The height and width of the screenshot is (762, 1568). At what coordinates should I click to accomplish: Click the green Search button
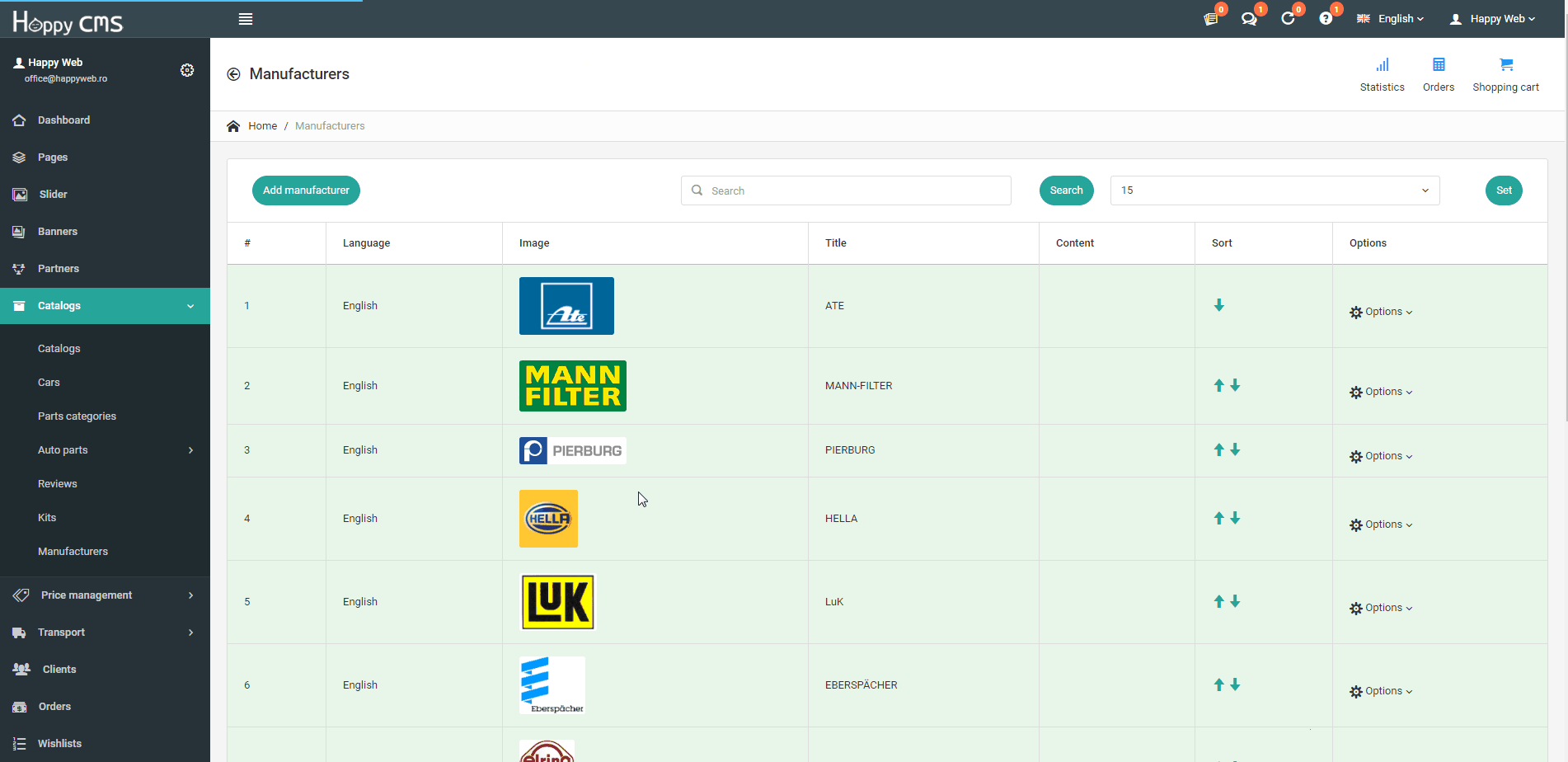point(1067,190)
